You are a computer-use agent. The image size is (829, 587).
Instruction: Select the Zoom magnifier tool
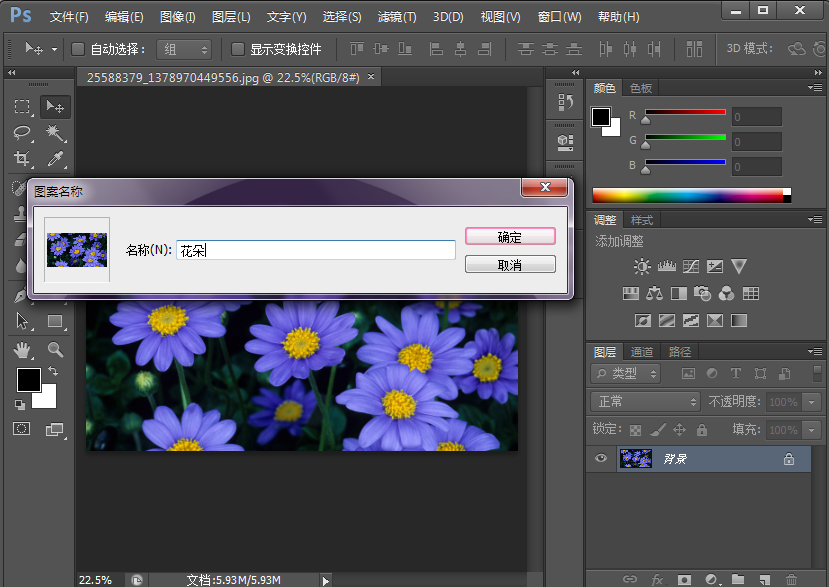pyautogui.click(x=55, y=350)
